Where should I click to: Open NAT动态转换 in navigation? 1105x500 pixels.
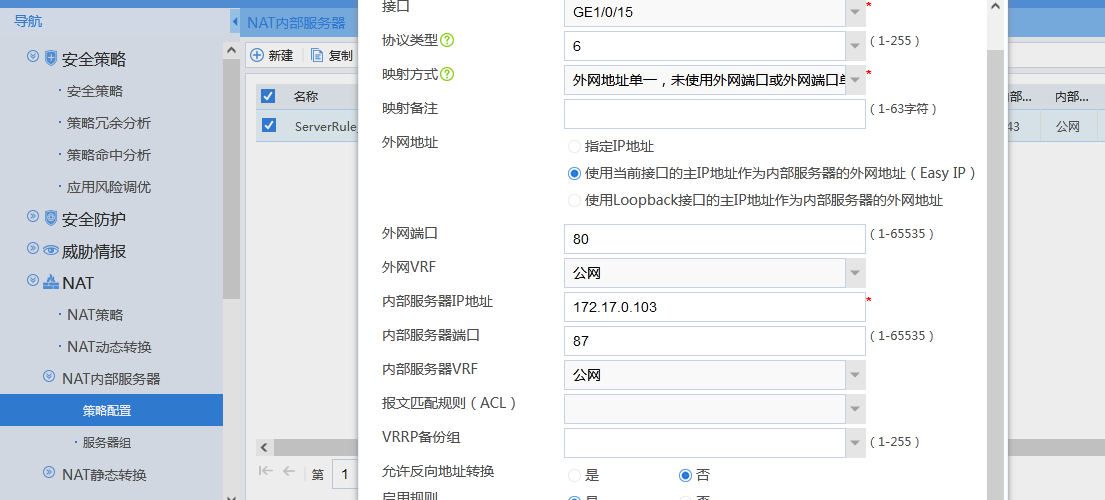pyautogui.click(x=109, y=347)
